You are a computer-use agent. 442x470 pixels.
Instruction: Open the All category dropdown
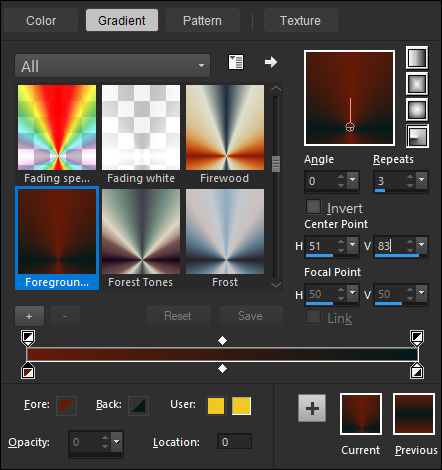tap(112, 66)
